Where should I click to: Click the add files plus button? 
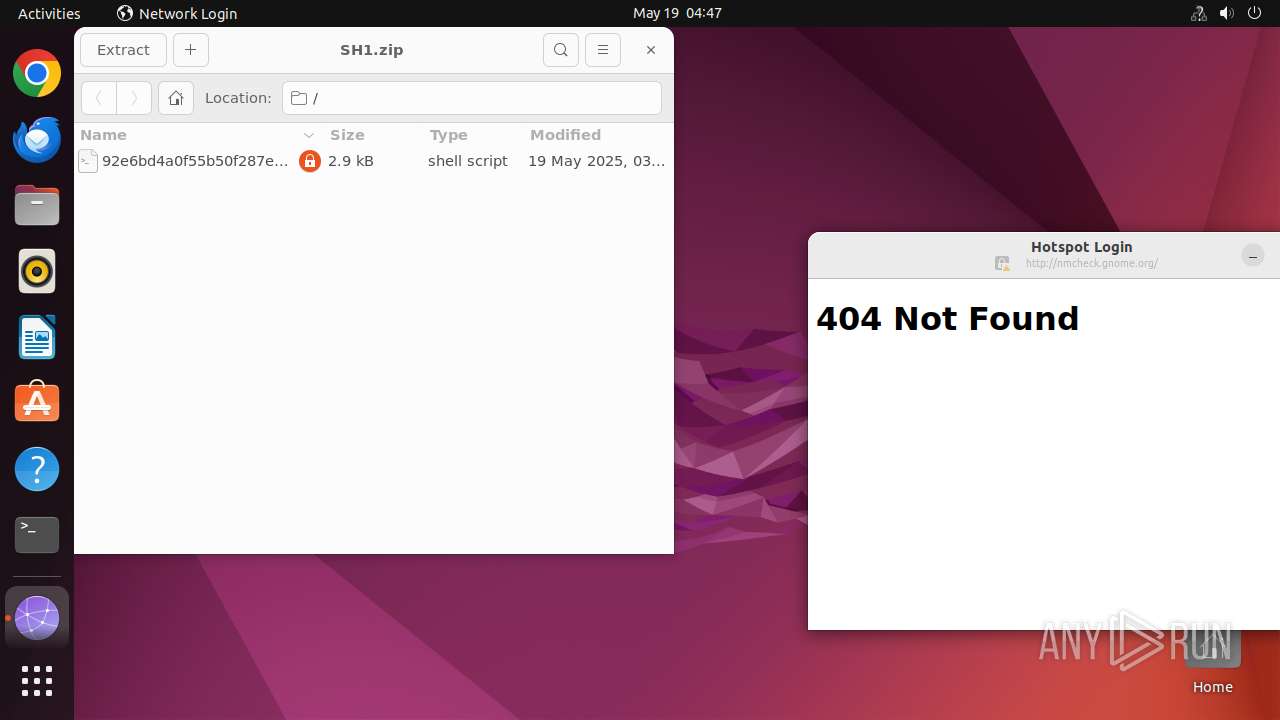click(190, 50)
